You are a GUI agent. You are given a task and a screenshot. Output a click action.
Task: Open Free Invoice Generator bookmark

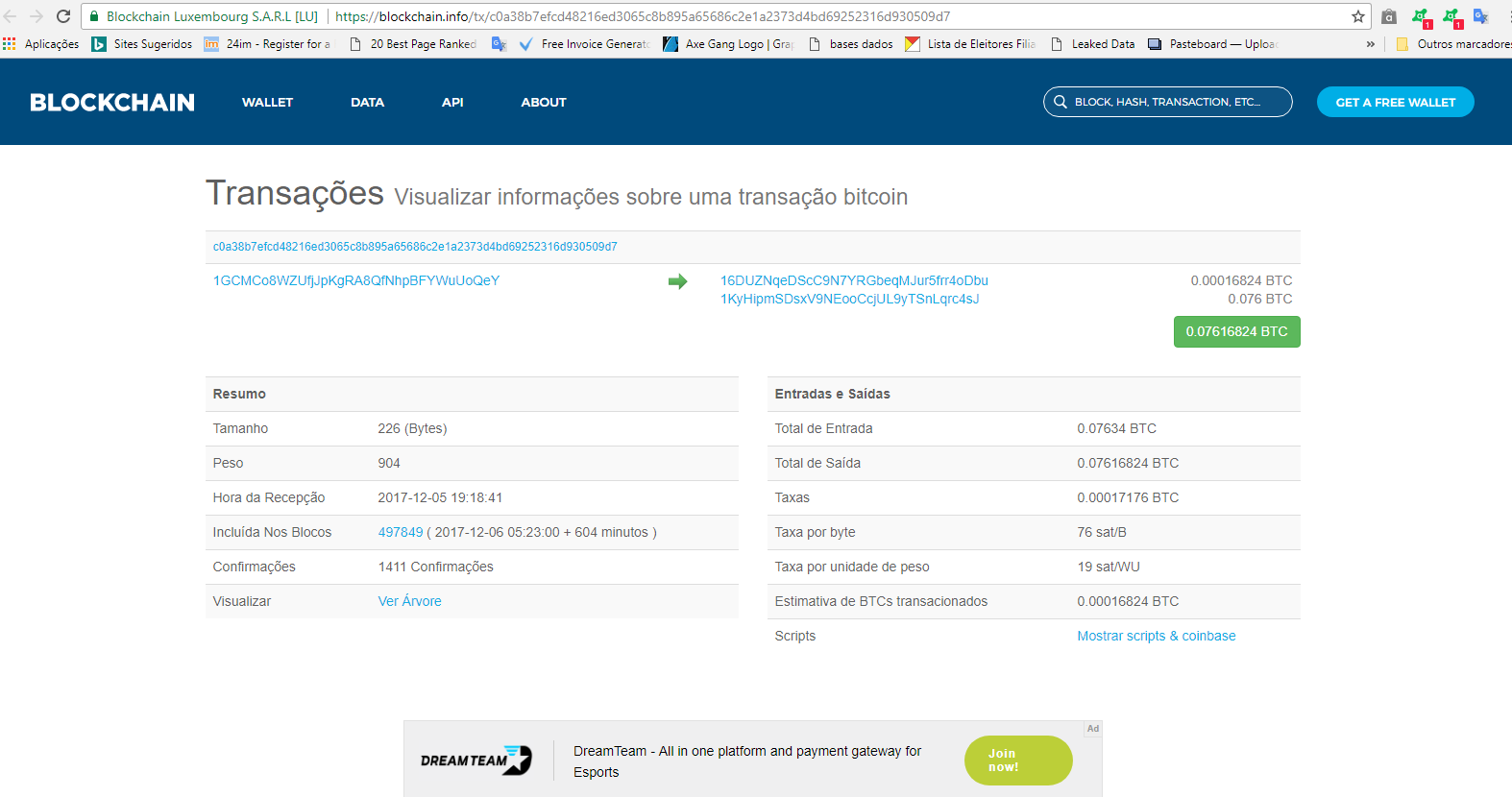[584, 44]
